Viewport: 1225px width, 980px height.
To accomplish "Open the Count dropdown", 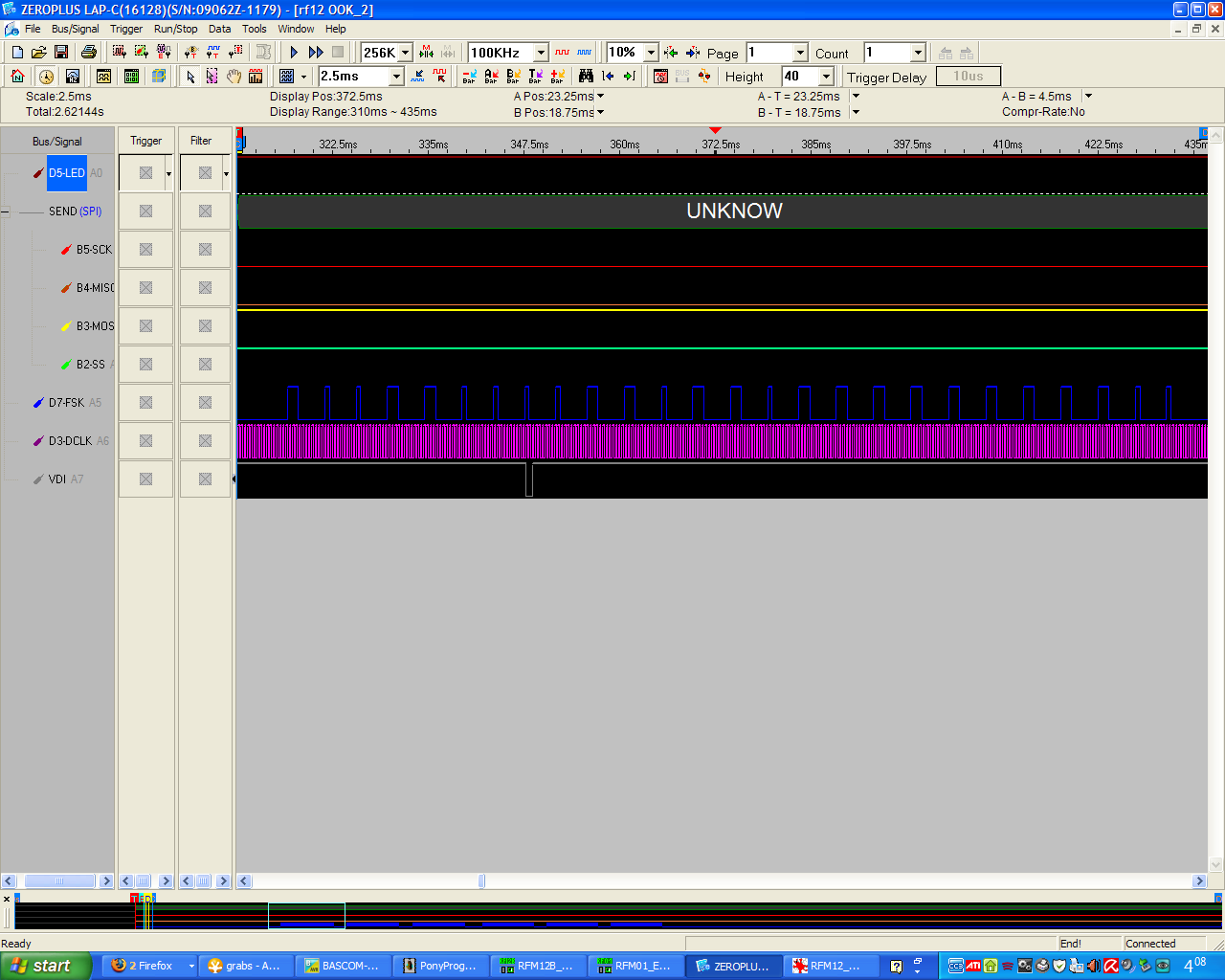I will coord(918,53).
